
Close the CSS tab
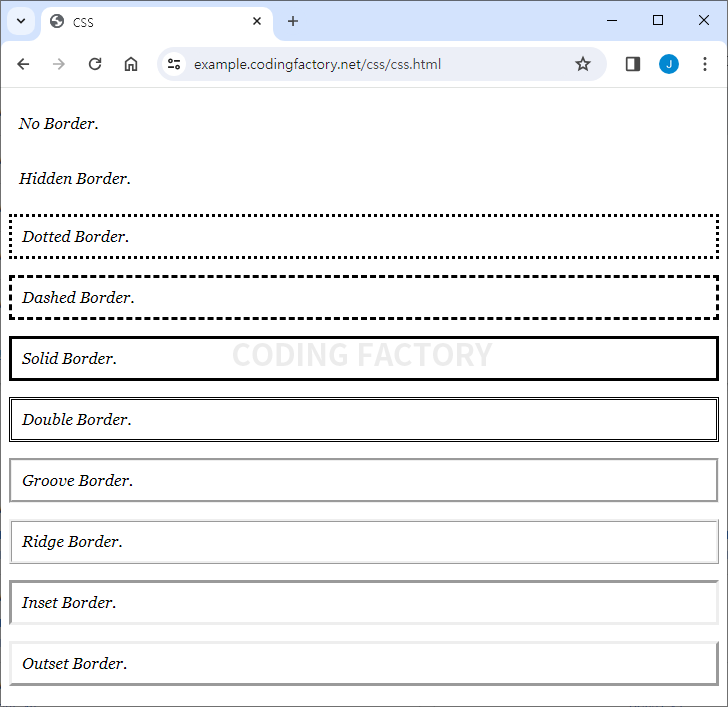pos(257,21)
